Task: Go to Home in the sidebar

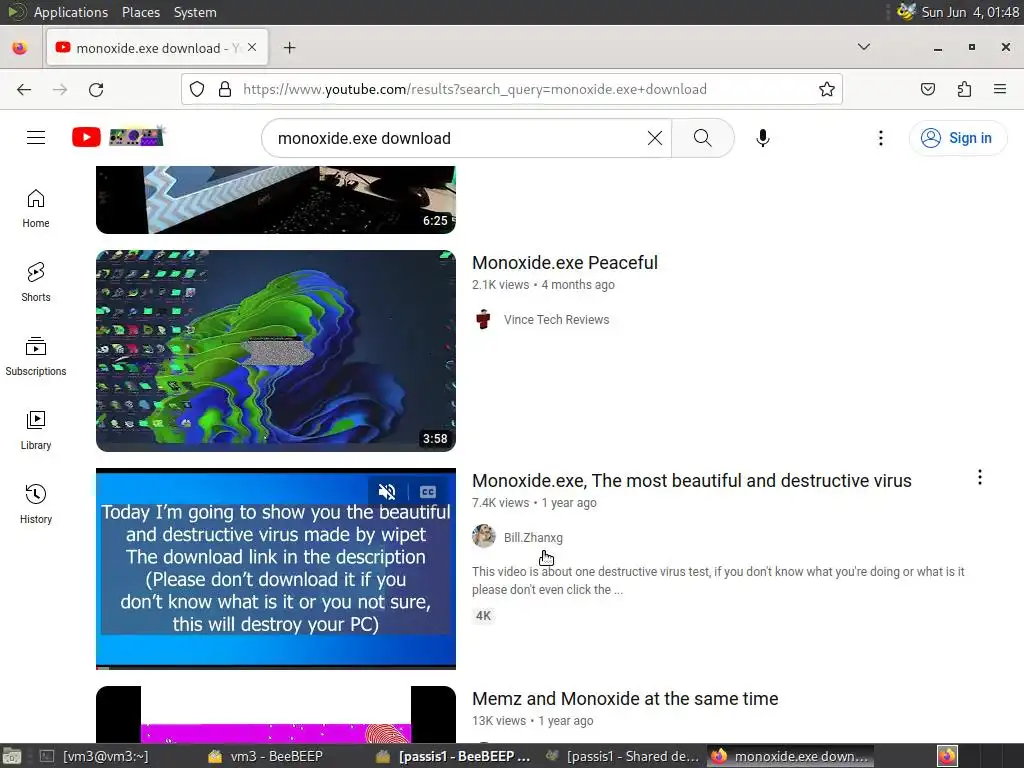Action: pos(36,208)
